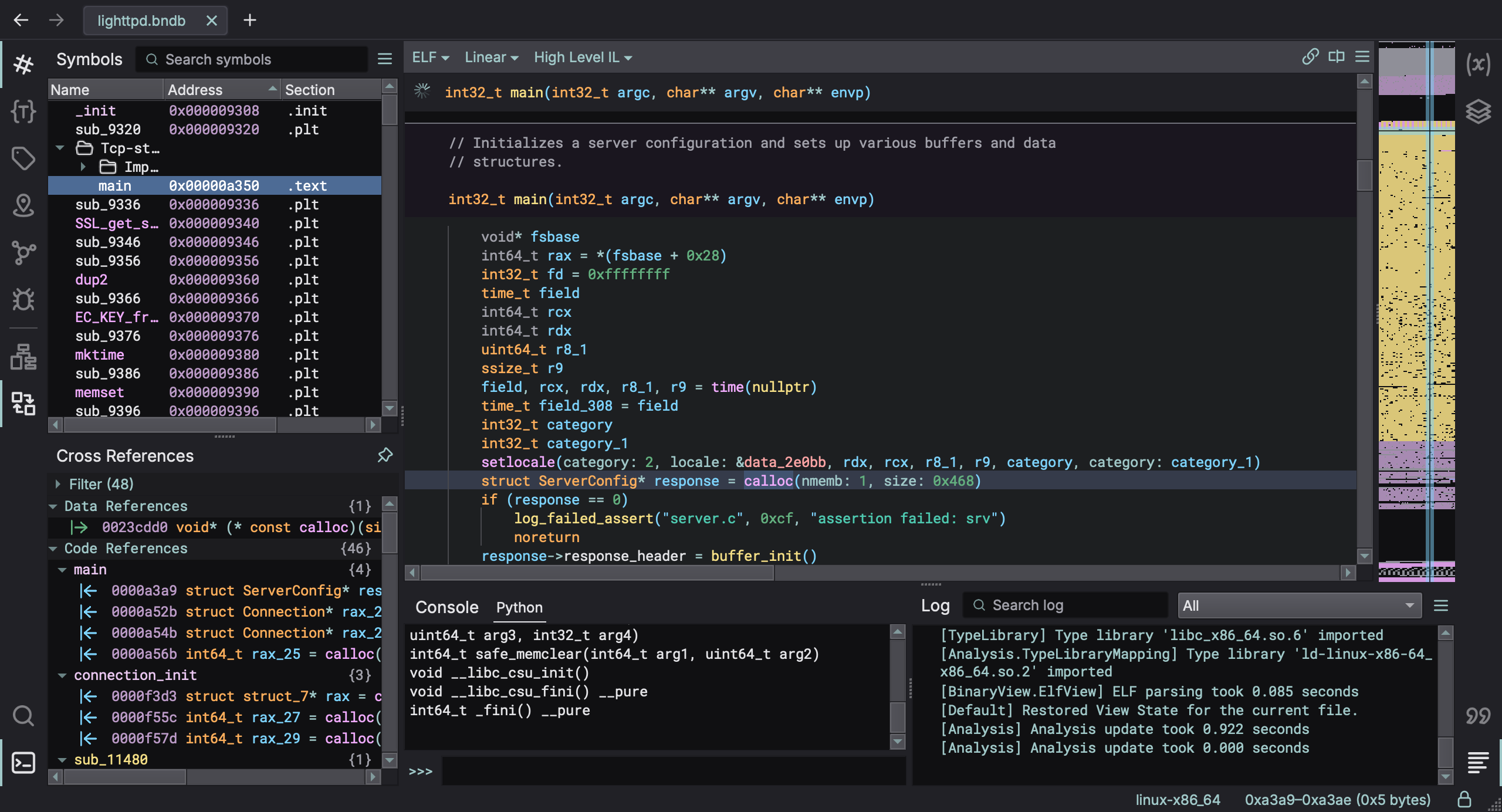Screen dimensions: 1502x812
Task: Toggle the view sync link icon
Action: click(1310, 57)
